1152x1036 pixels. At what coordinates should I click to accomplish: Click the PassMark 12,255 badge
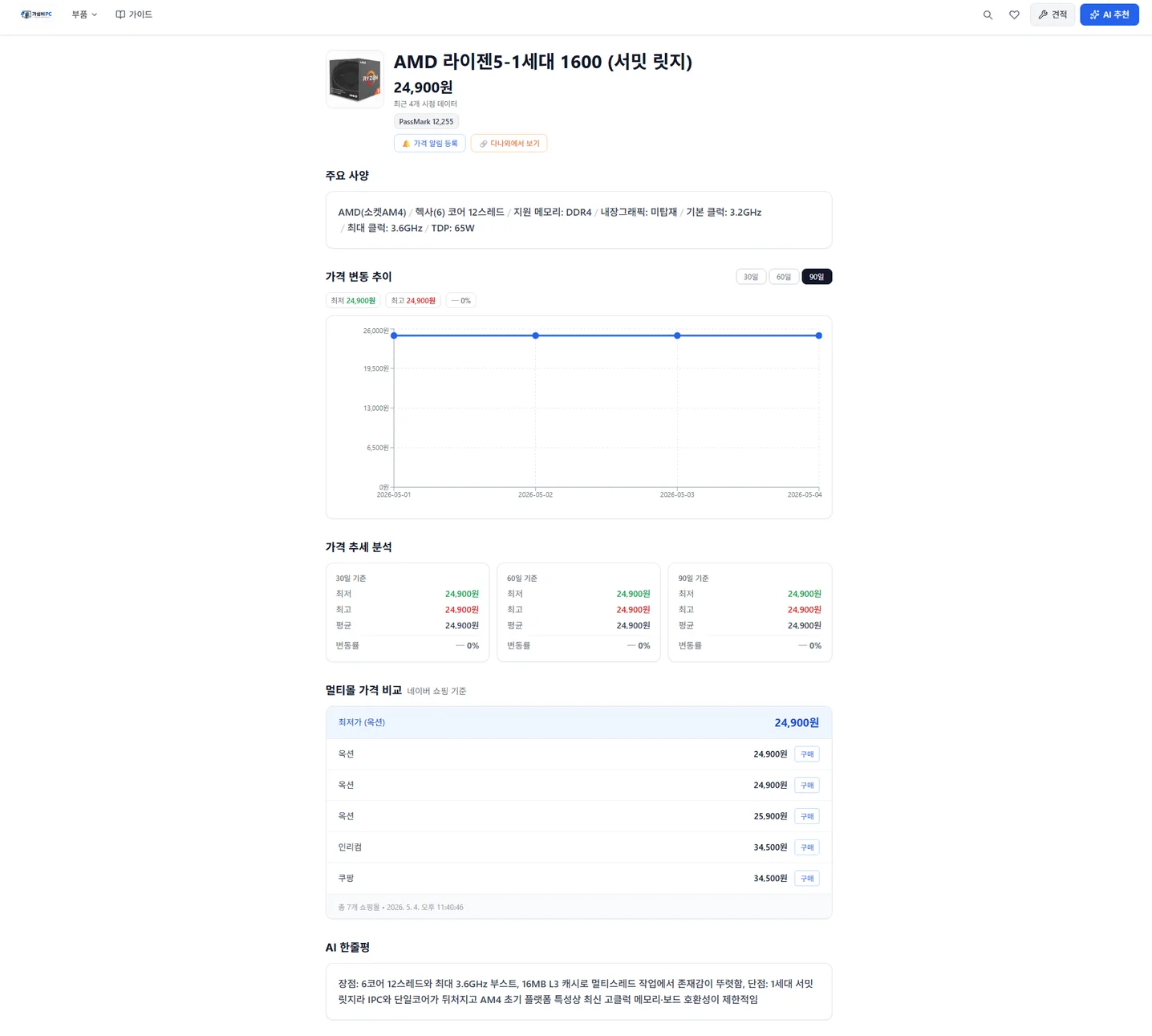[x=426, y=122]
